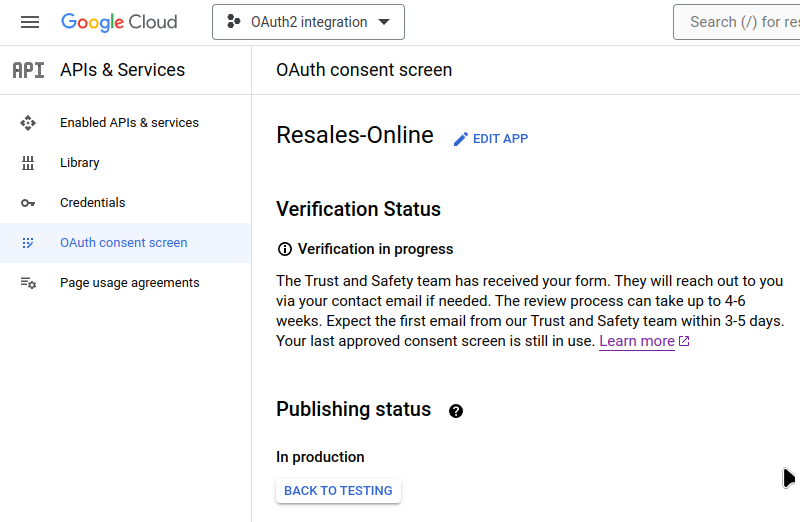Click the API logo icon

(x=29, y=70)
